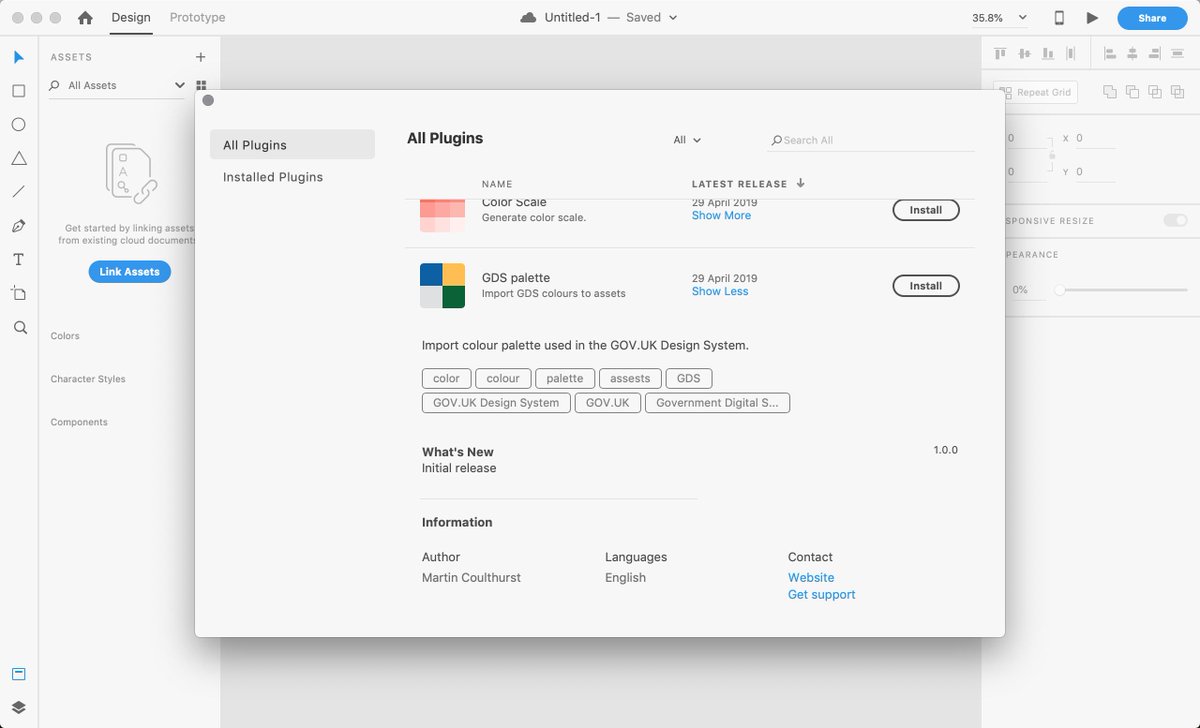
Task: Open the plugin Website link
Action: (811, 578)
